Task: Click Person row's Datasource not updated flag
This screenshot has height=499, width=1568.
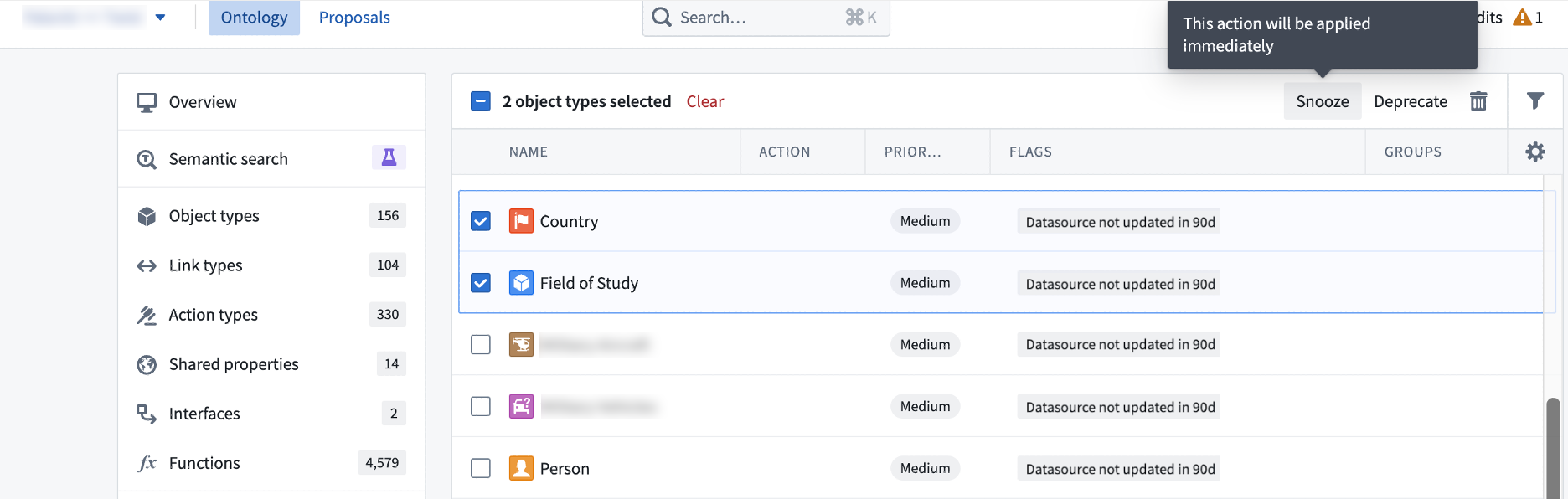Action: pyautogui.click(x=1119, y=469)
